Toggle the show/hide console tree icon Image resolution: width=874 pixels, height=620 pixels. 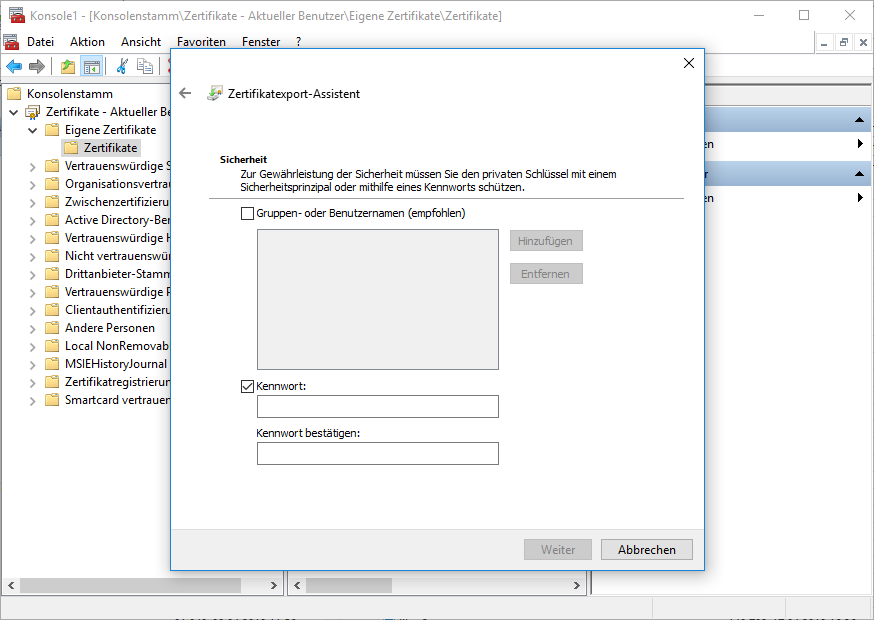(x=91, y=66)
